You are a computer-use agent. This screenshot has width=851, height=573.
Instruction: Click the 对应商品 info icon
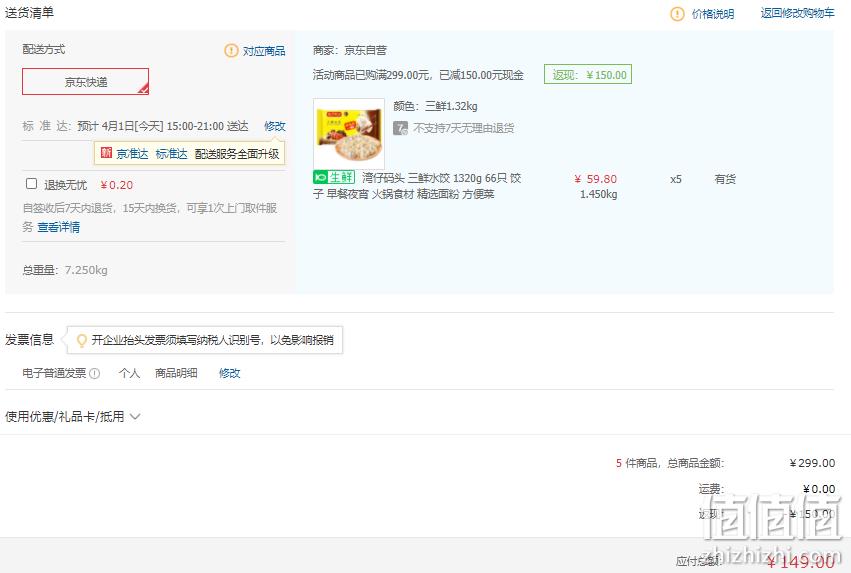click(231, 50)
